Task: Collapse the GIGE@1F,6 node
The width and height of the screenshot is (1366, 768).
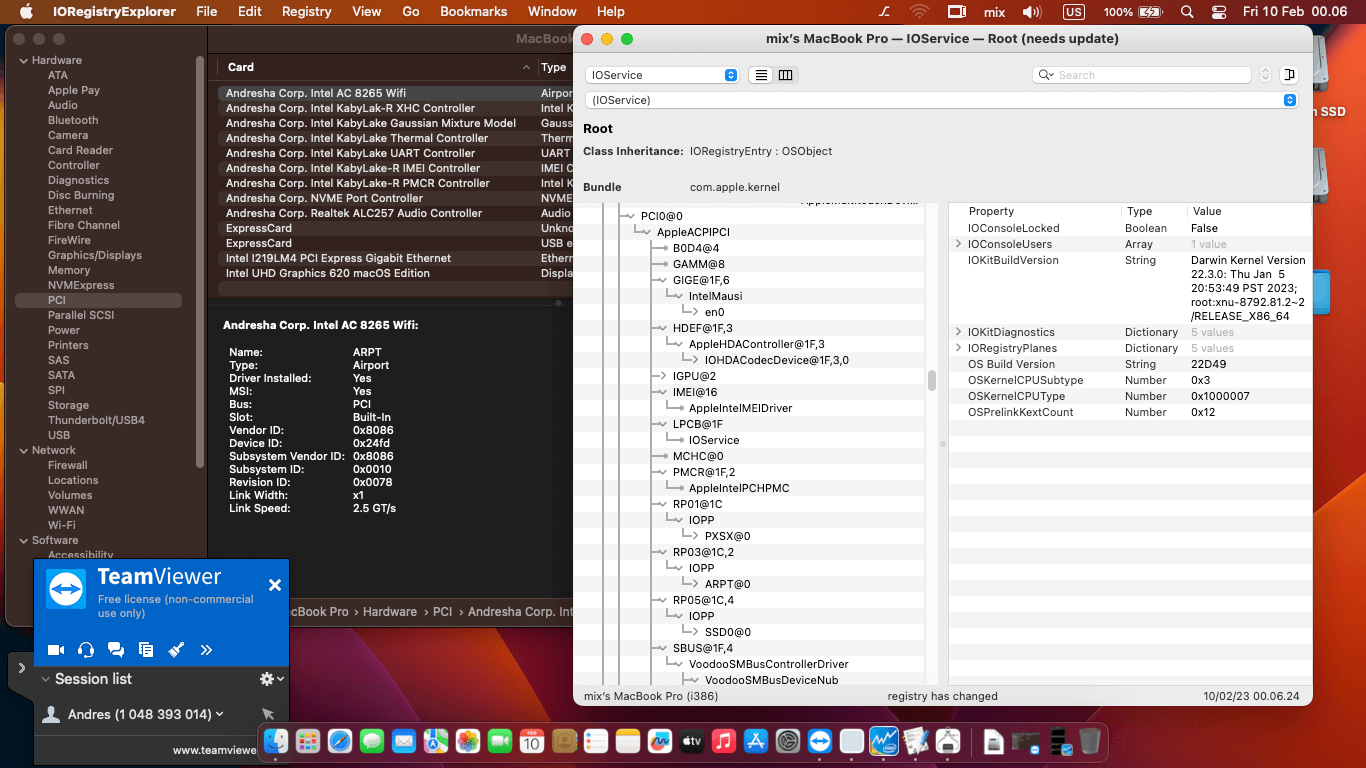Action: 660,280
